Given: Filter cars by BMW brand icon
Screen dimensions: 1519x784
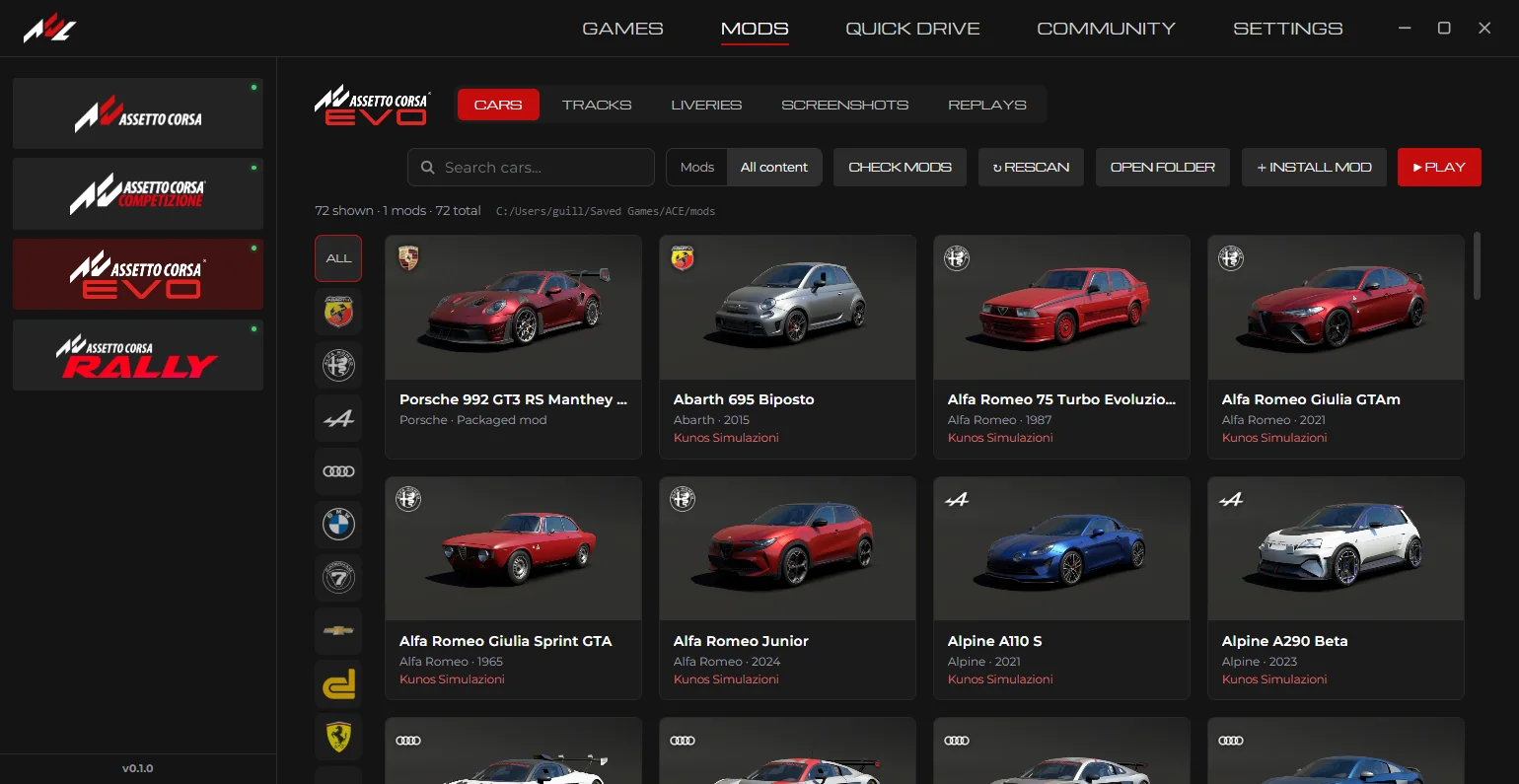Looking at the screenshot, I should click(x=338, y=525).
